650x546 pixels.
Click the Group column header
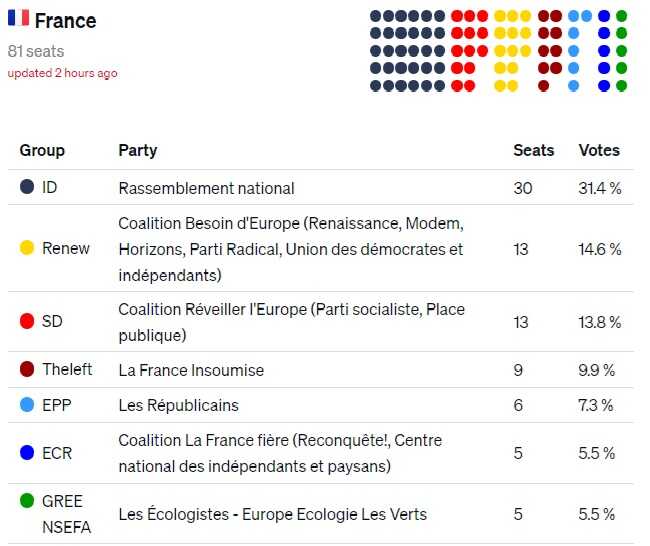point(42,150)
